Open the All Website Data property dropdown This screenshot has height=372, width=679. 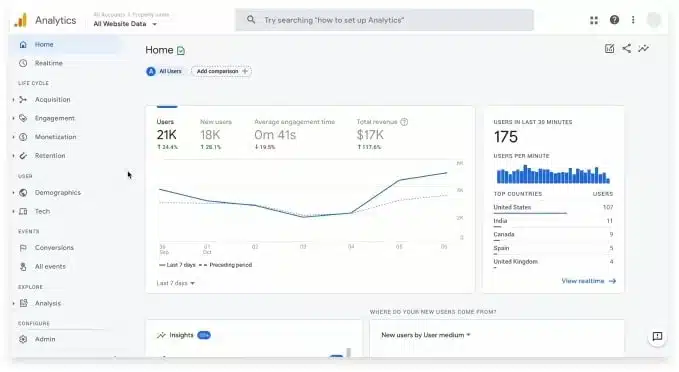click(x=125, y=24)
